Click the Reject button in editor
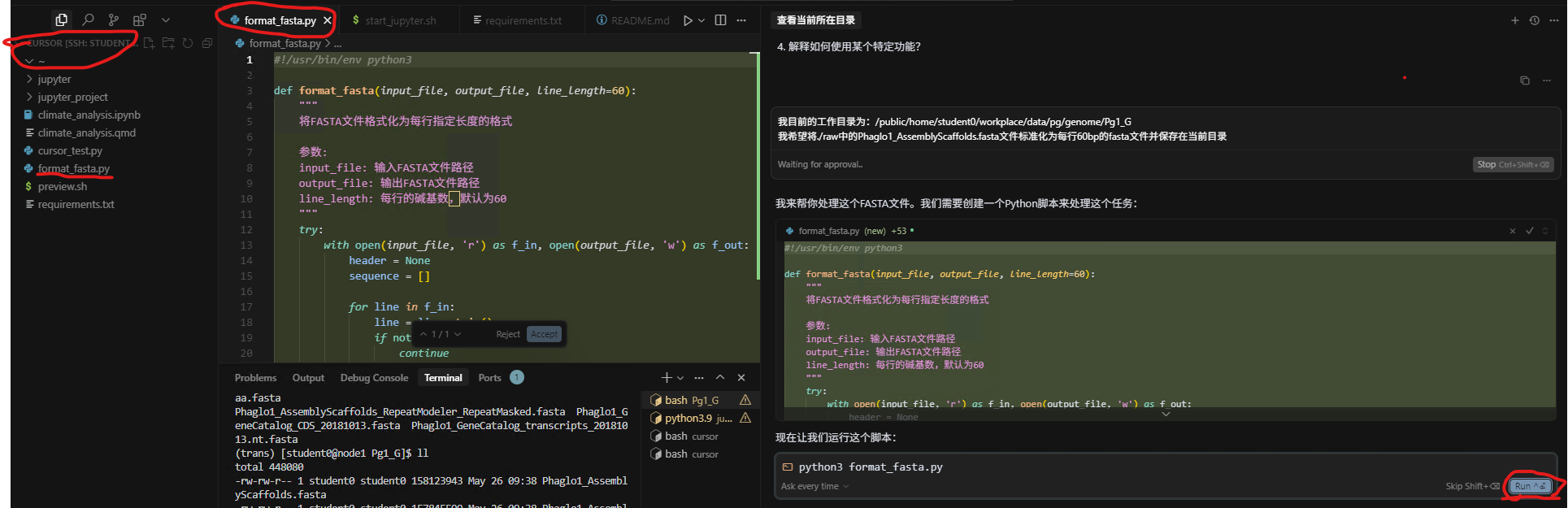 pyautogui.click(x=507, y=334)
